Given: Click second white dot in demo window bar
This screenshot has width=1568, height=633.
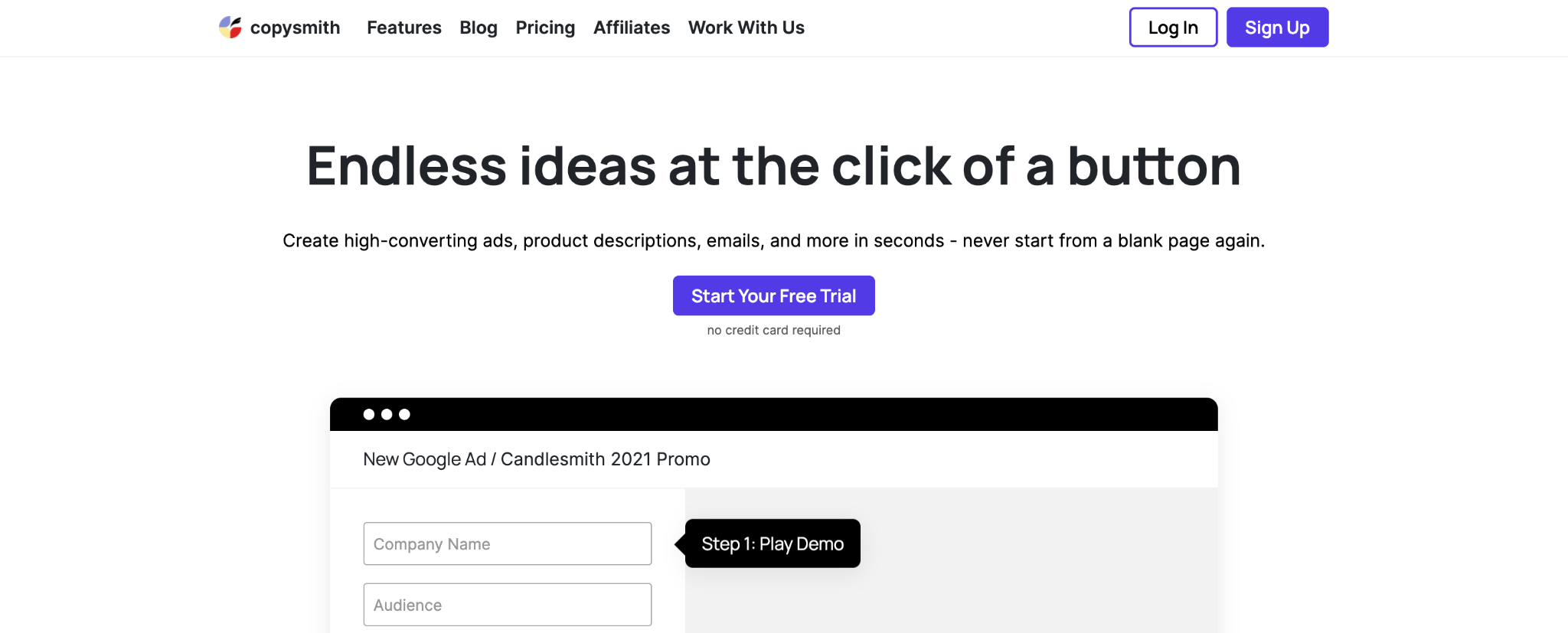Looking at the screenshot, I should coord(387,414).
